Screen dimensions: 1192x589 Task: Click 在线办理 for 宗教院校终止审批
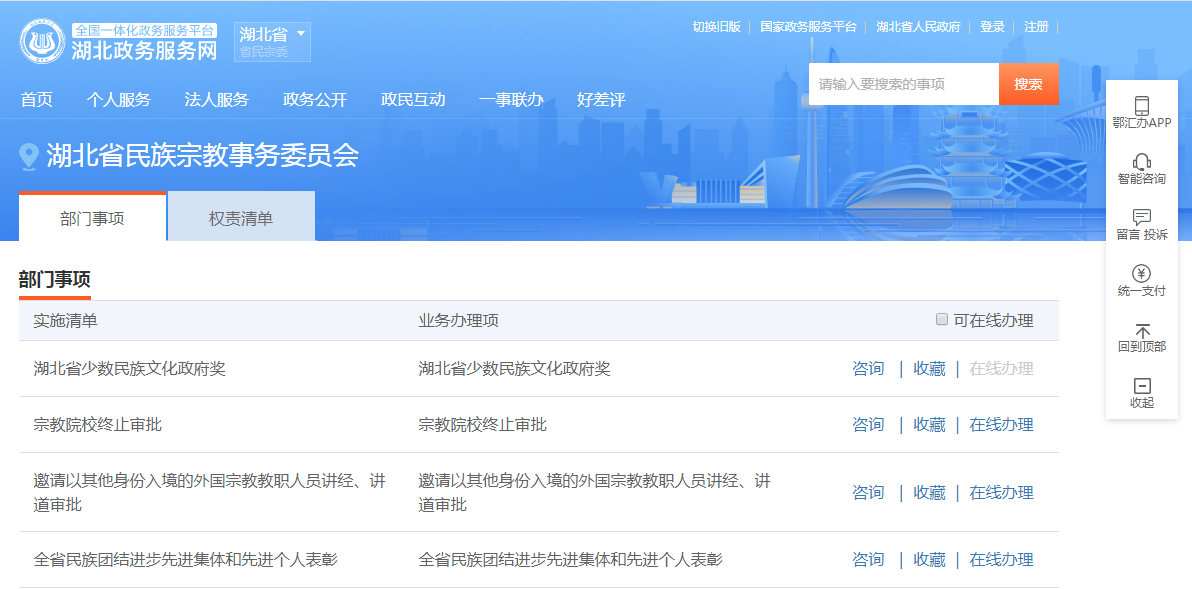[1001, 425]
